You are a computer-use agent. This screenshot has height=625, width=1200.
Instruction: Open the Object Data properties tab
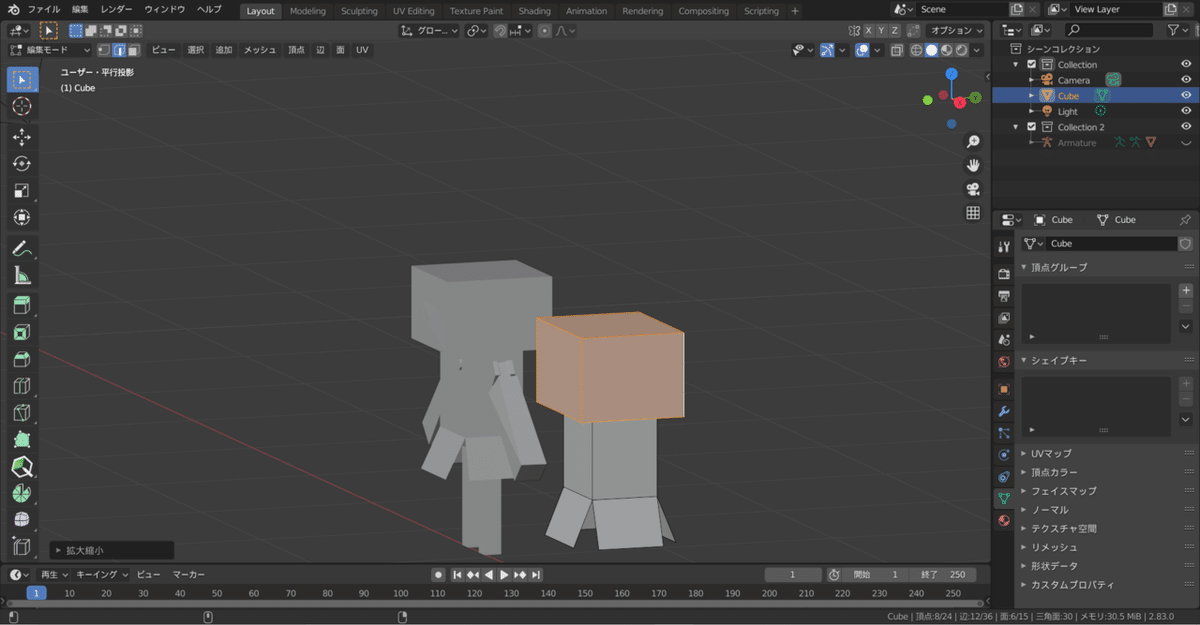[x=1004, y=497]
